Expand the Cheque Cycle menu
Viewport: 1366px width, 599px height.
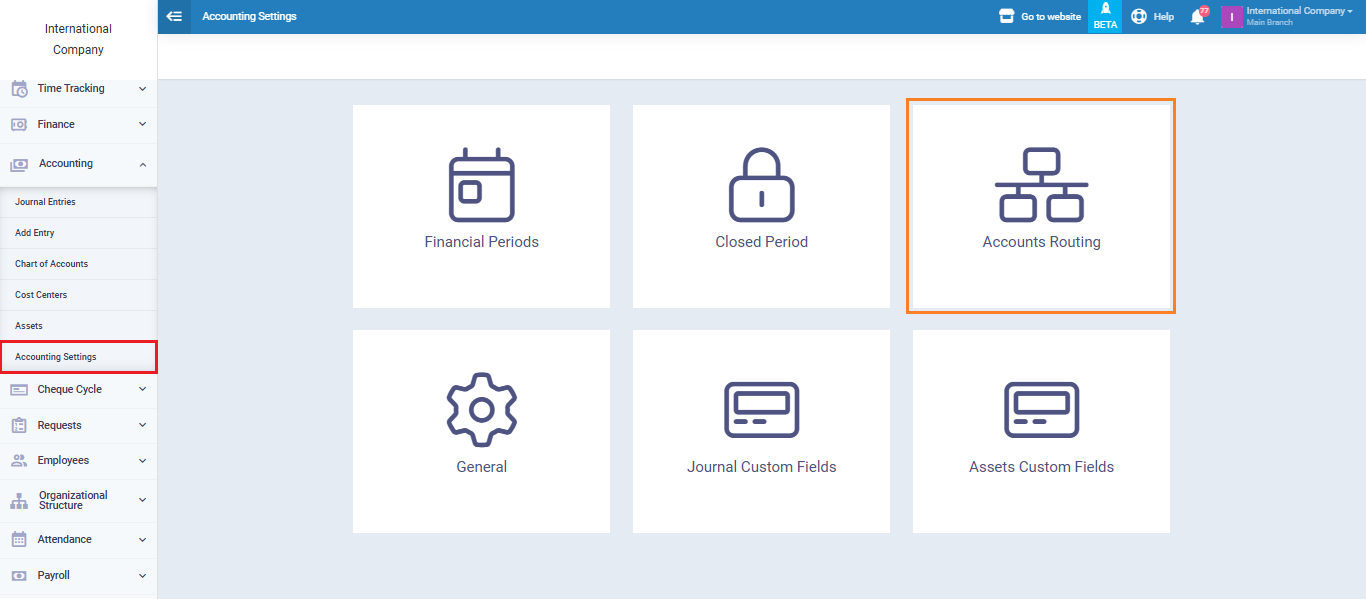[x=78, y=390]
